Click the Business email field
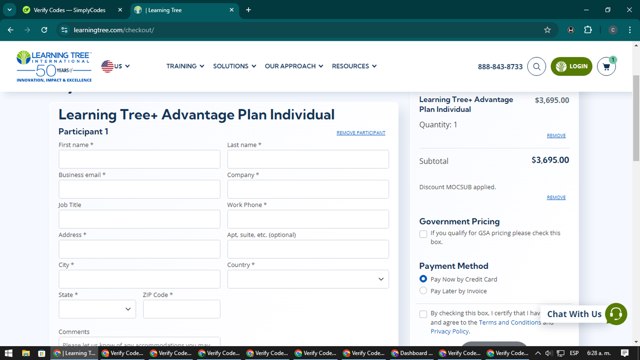The width and height of the screenshot is (640, 360). point(139,189)
